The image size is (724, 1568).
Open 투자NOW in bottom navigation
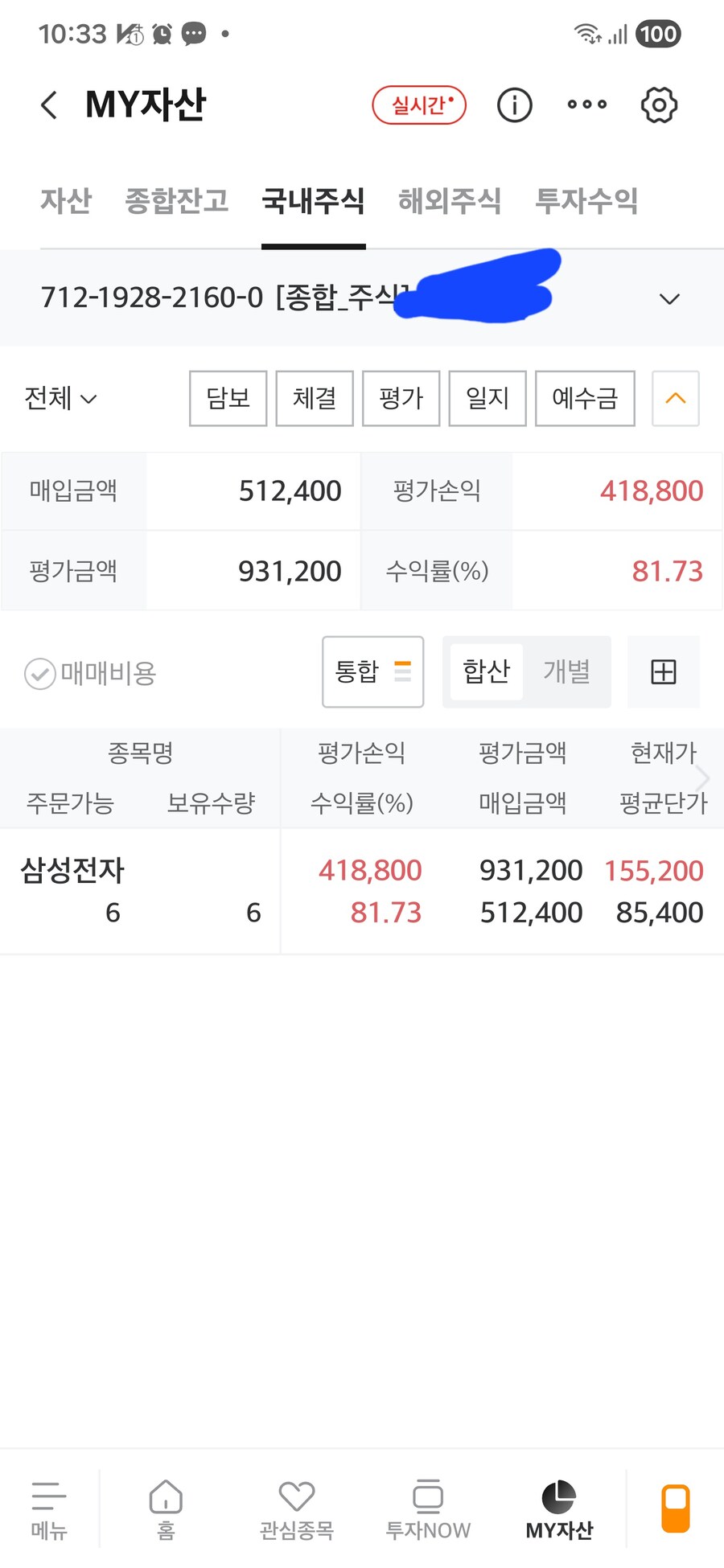[x=427, y=1509]
